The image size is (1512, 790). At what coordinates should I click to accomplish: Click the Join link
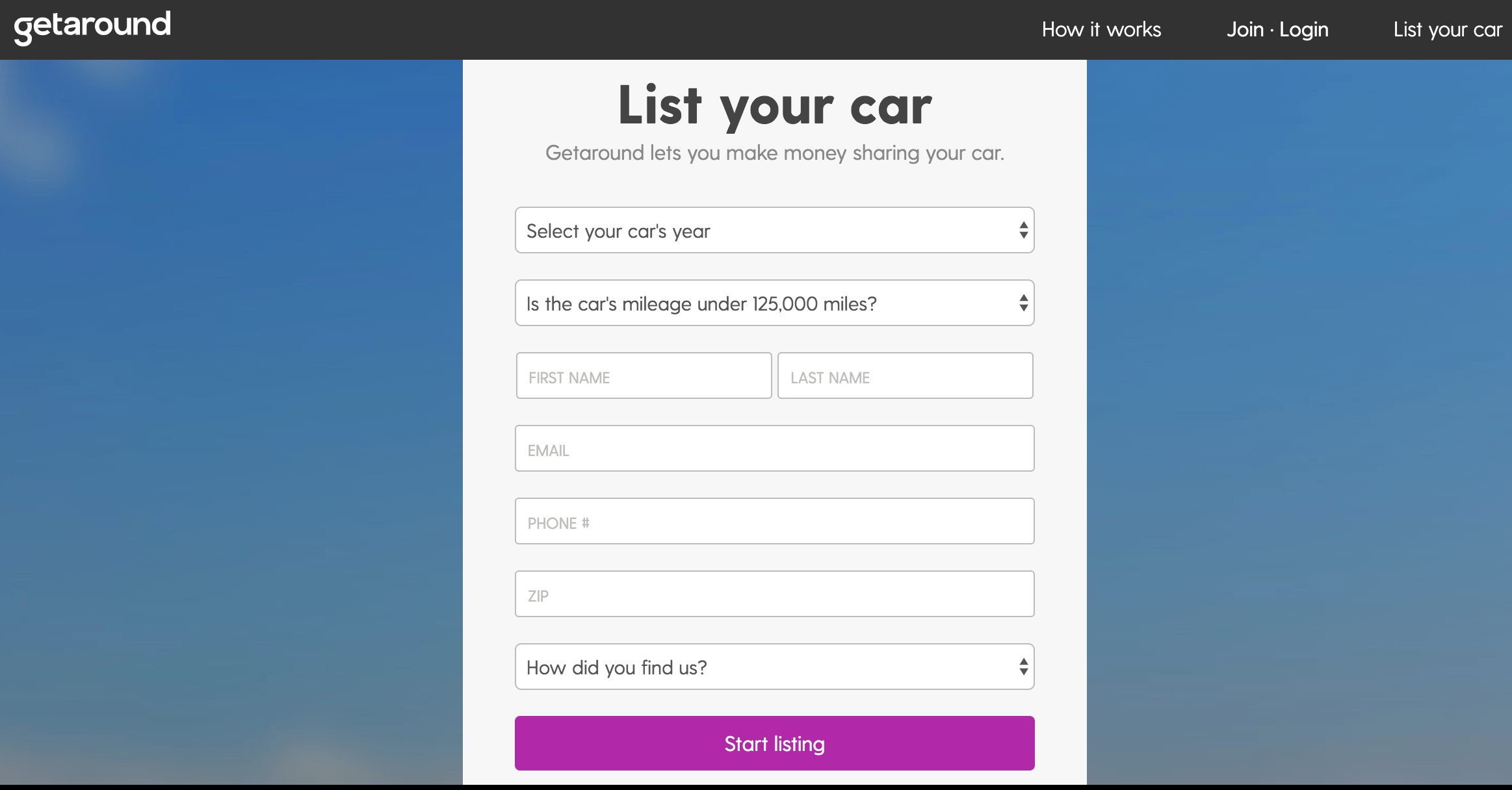1245,30
